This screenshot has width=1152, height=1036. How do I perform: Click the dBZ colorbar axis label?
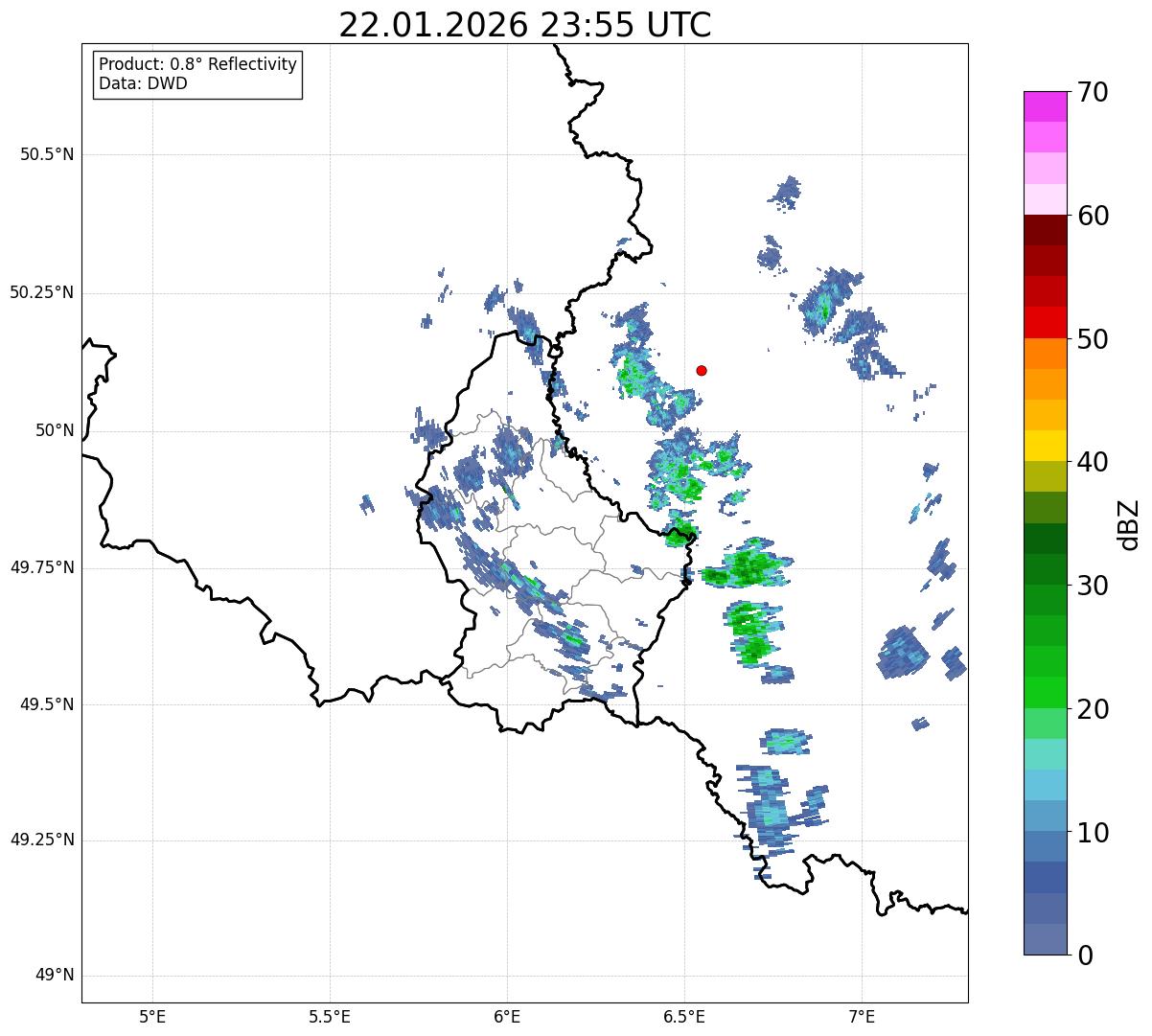1129,524
